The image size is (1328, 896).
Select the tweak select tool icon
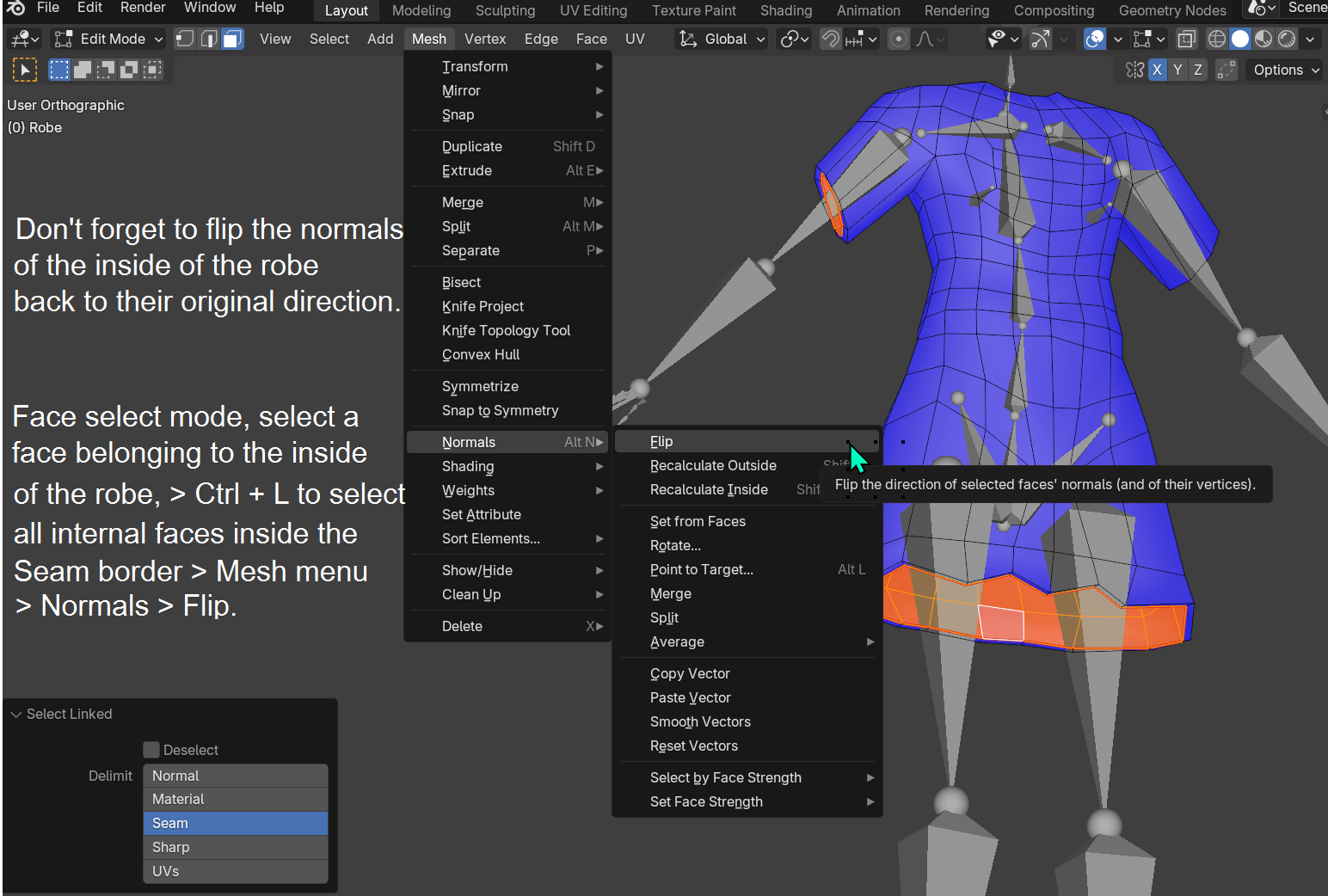coord(24,71)
